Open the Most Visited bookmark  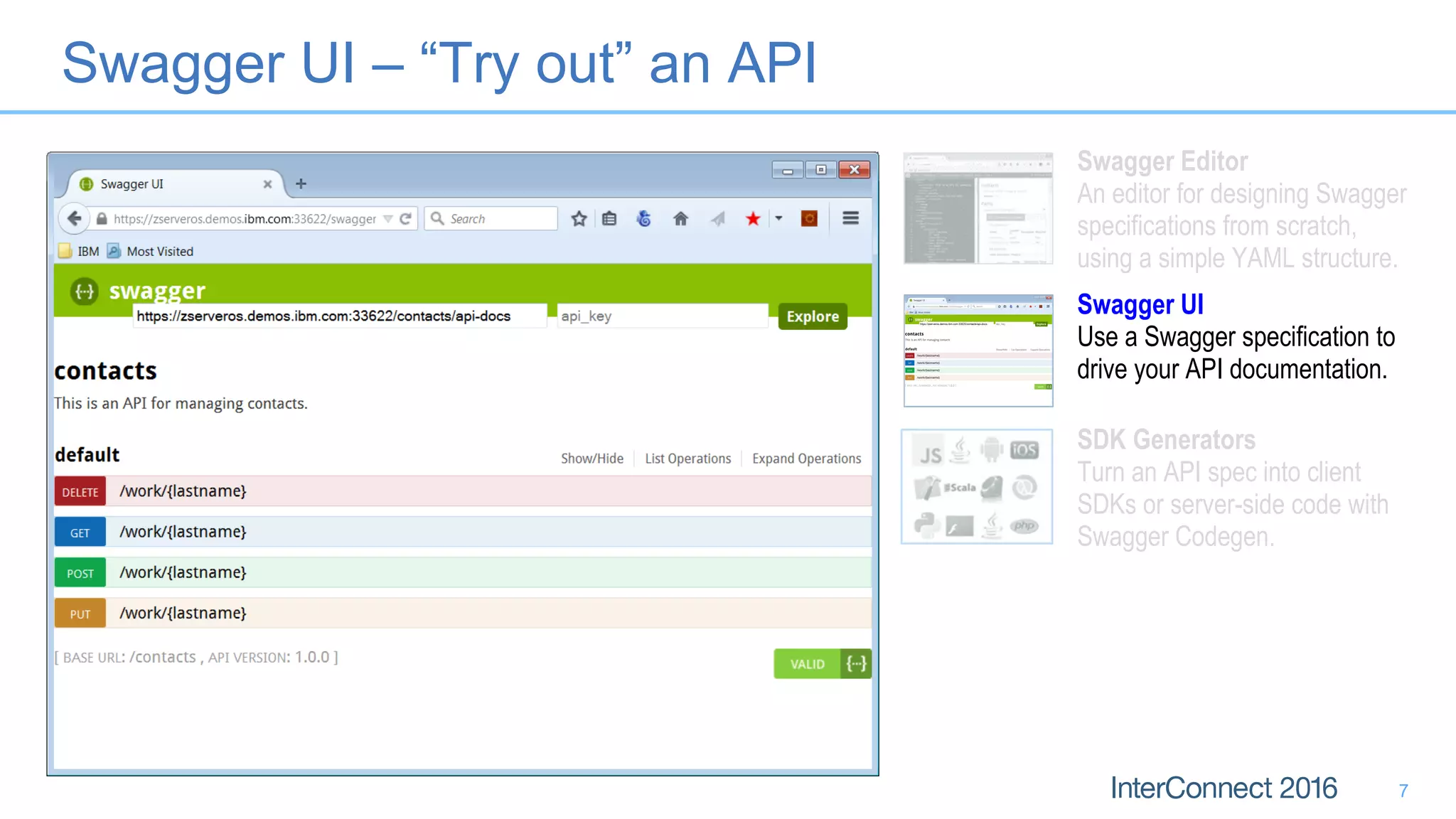[150, 251]
